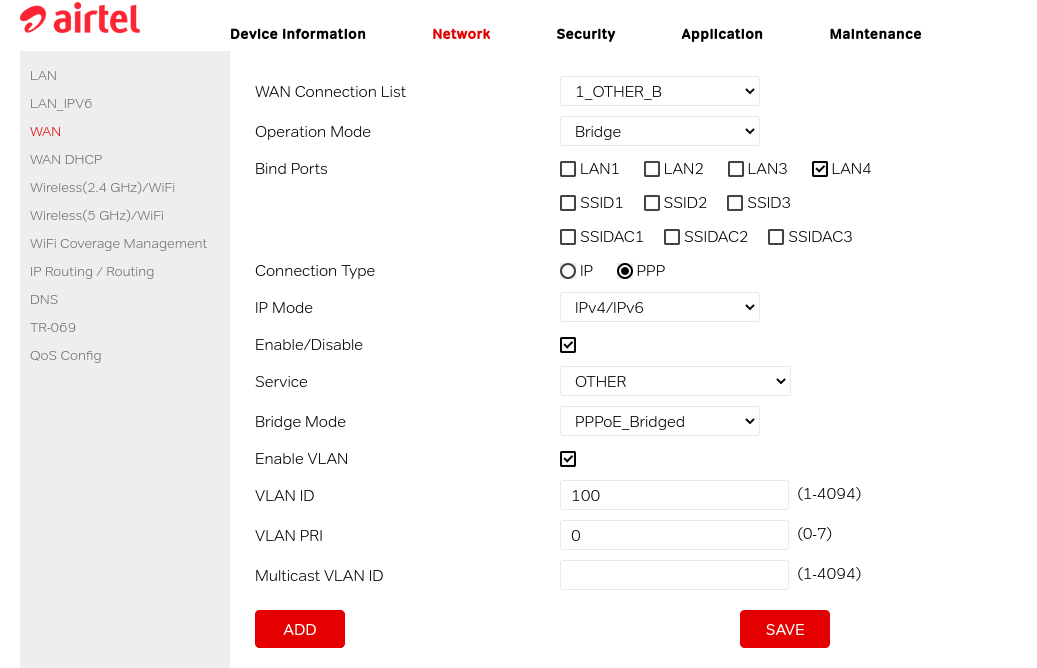Click the Airtel logo
1037x668 pixels.
click(x=80, y=19)
